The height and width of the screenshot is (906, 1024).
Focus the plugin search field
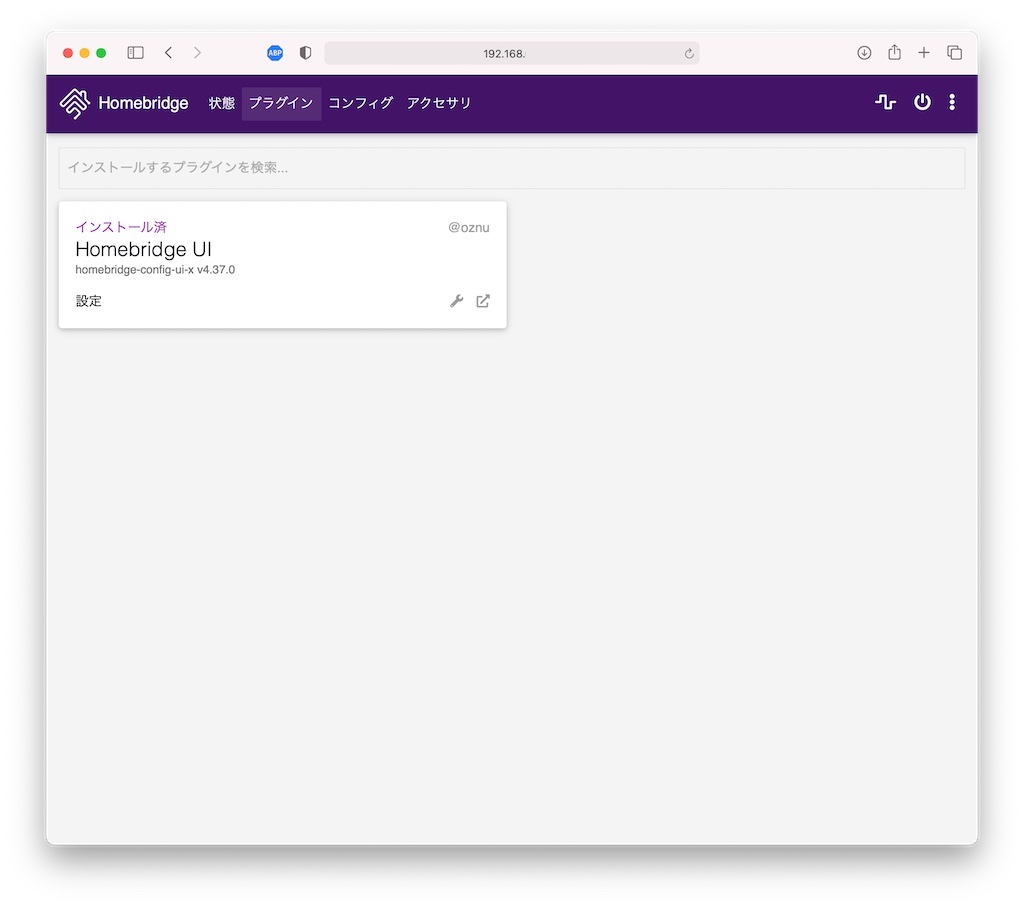click(x=511, y=168)
